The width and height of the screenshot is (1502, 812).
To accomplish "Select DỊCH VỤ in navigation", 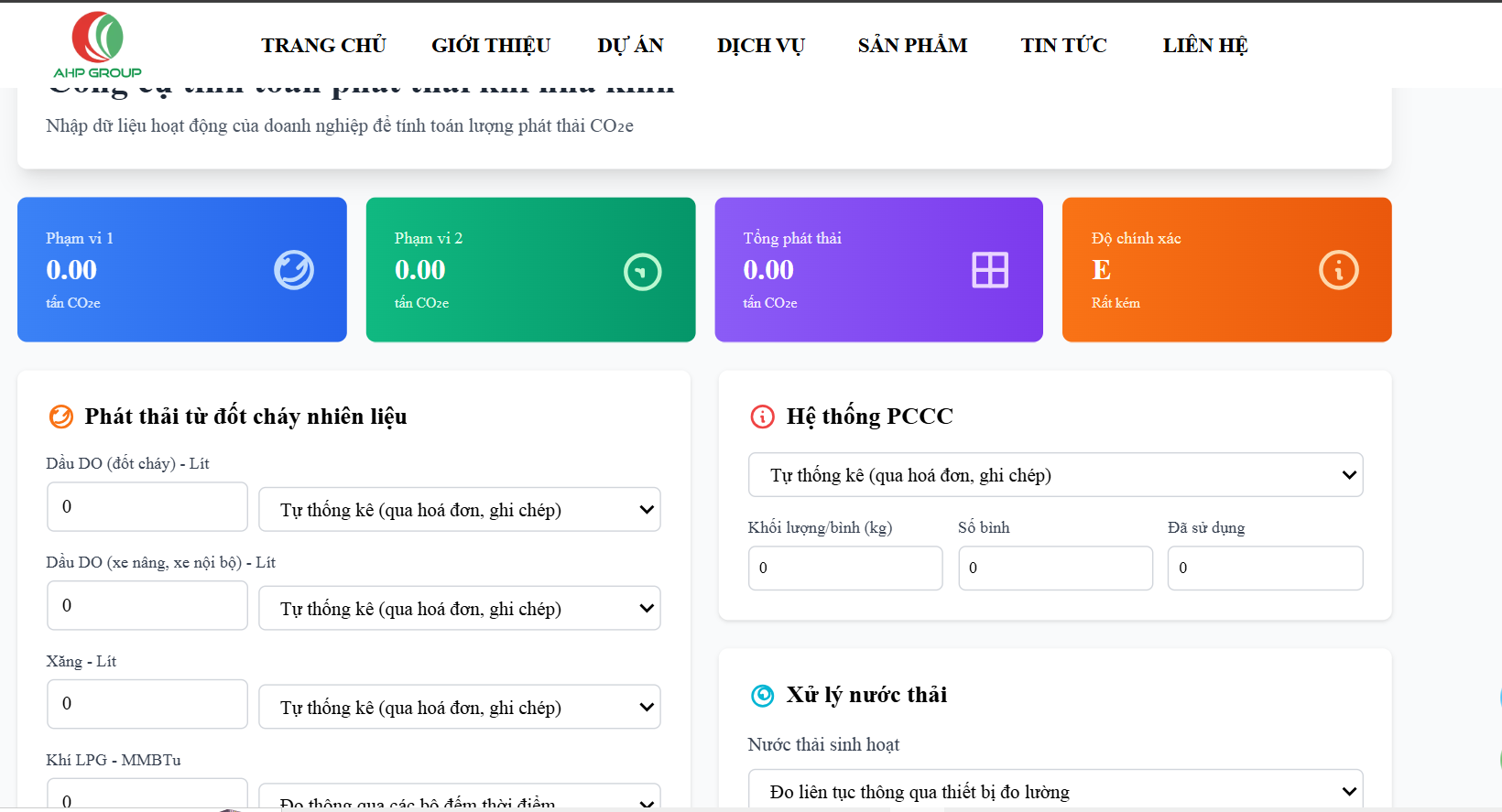I will click(x=761, y=45).
